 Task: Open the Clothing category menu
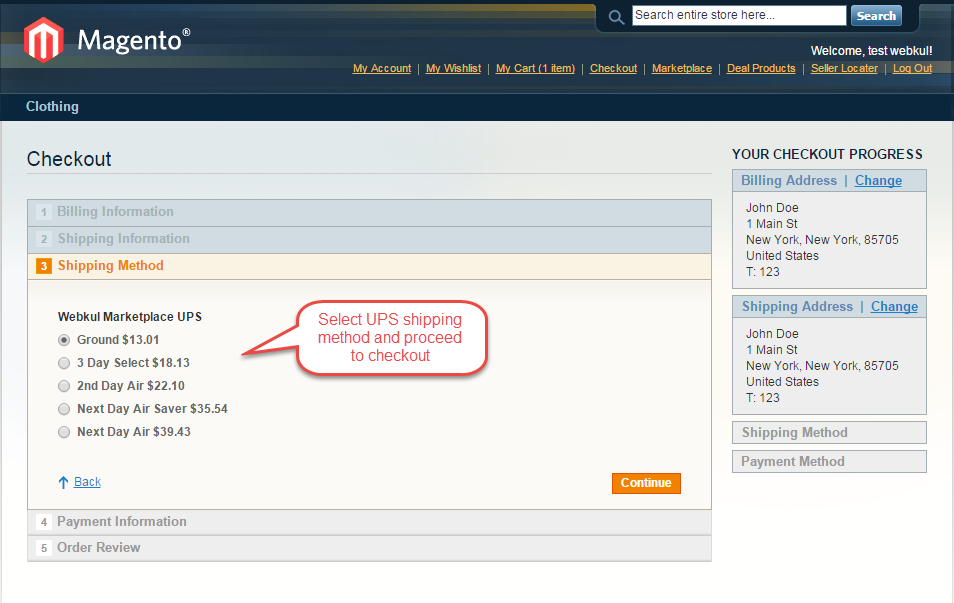click(52, 106)
